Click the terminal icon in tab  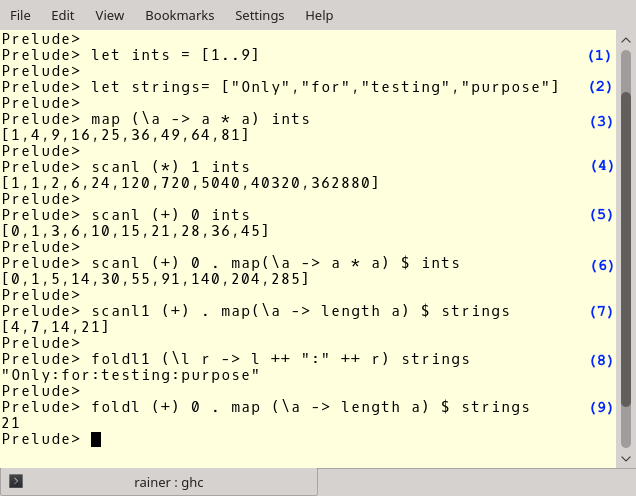coord(16,481)
